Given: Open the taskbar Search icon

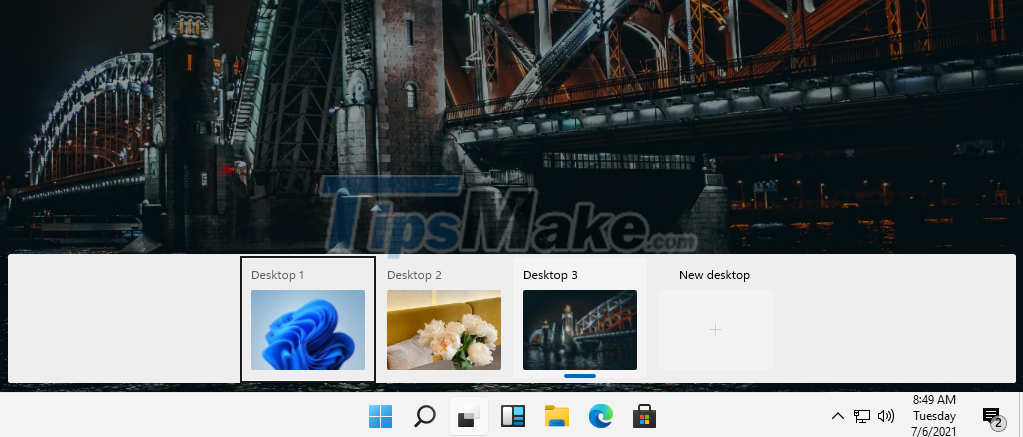Looking at the screenshot, I should pos(425,416).
